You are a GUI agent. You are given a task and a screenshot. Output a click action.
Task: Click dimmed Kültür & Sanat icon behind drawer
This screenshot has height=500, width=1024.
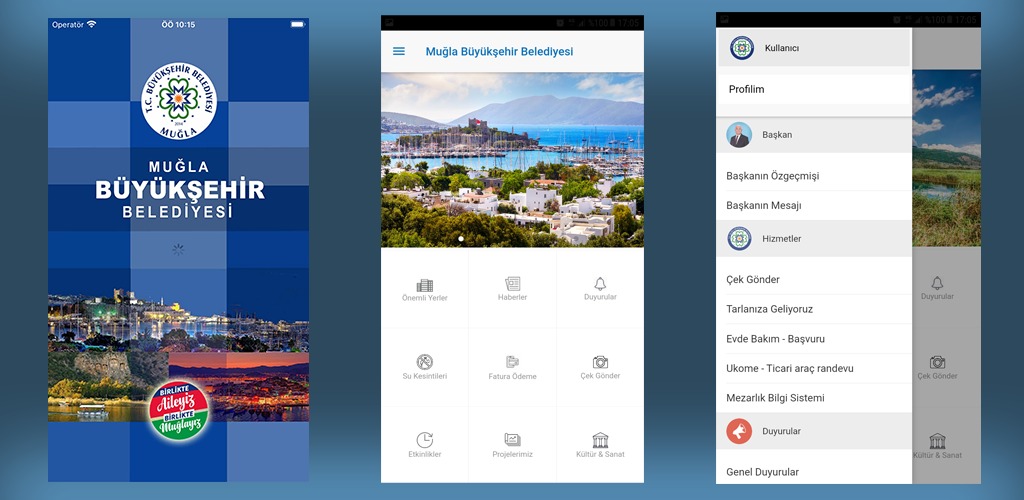pos(937,441)
